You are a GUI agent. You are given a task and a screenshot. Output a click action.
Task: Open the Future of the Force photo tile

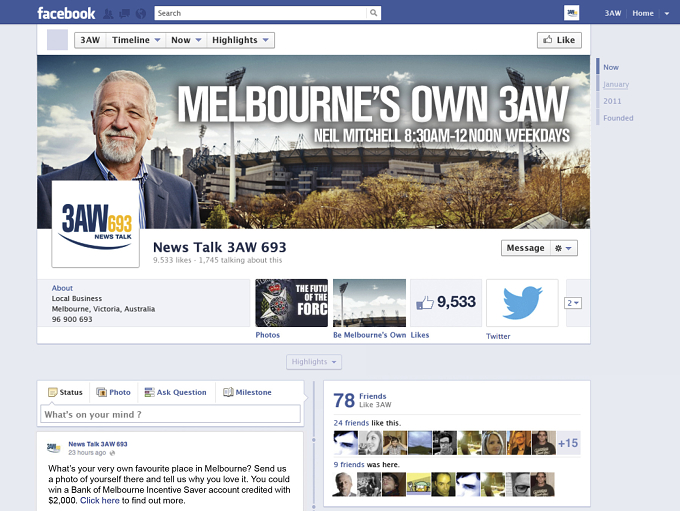(x=291, y=303)
